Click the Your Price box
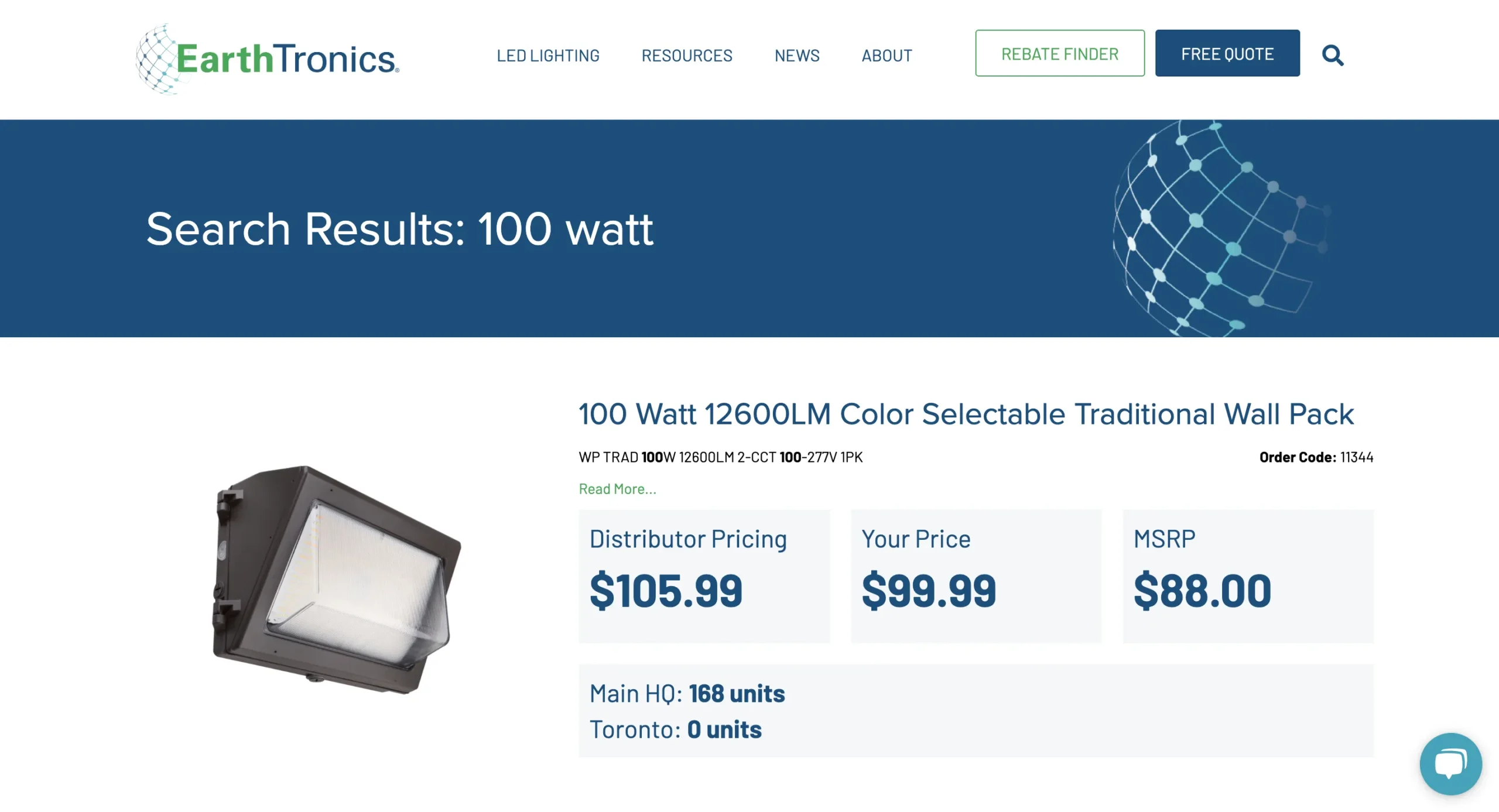Screen dimensions: 1499x812 (976, 576)
